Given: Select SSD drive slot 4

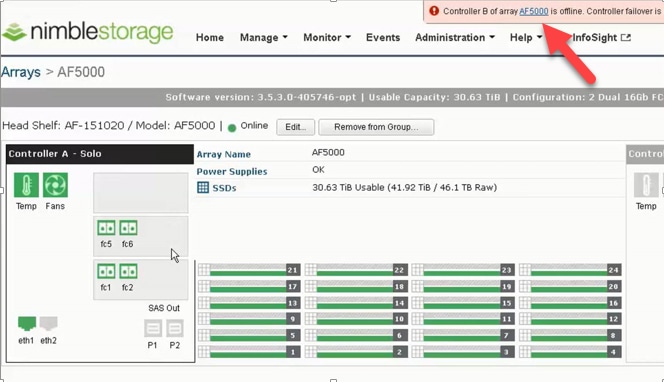Looking at the screenshot, I should 570,352.
